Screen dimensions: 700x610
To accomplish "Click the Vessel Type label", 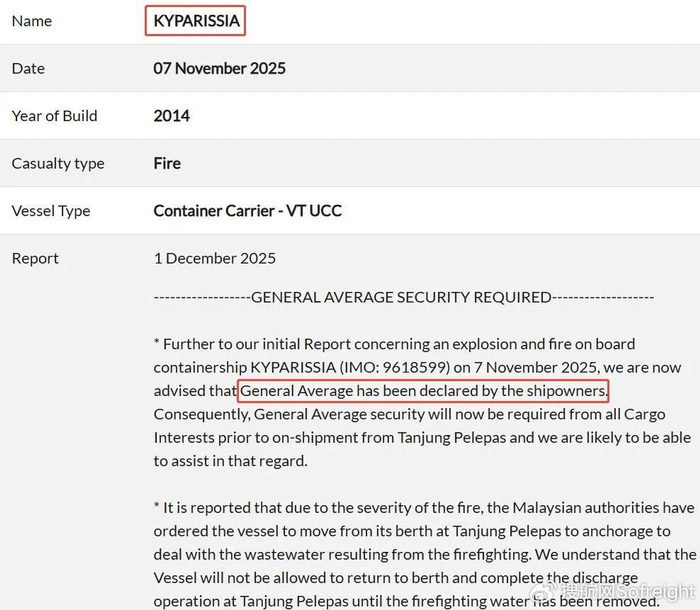I will 50,210.
